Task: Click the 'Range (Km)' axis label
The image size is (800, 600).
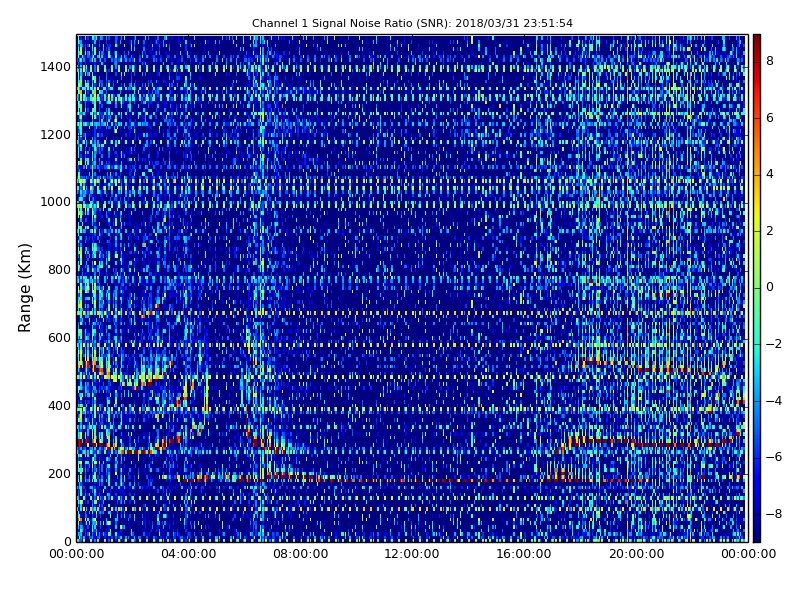Action: point(24,288)
